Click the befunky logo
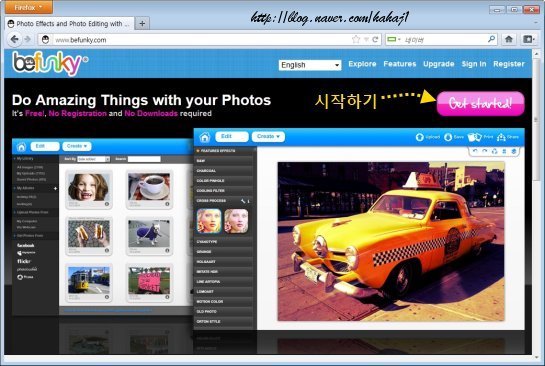Viewport: 545px width, 366px height. (x=50, y=63)
